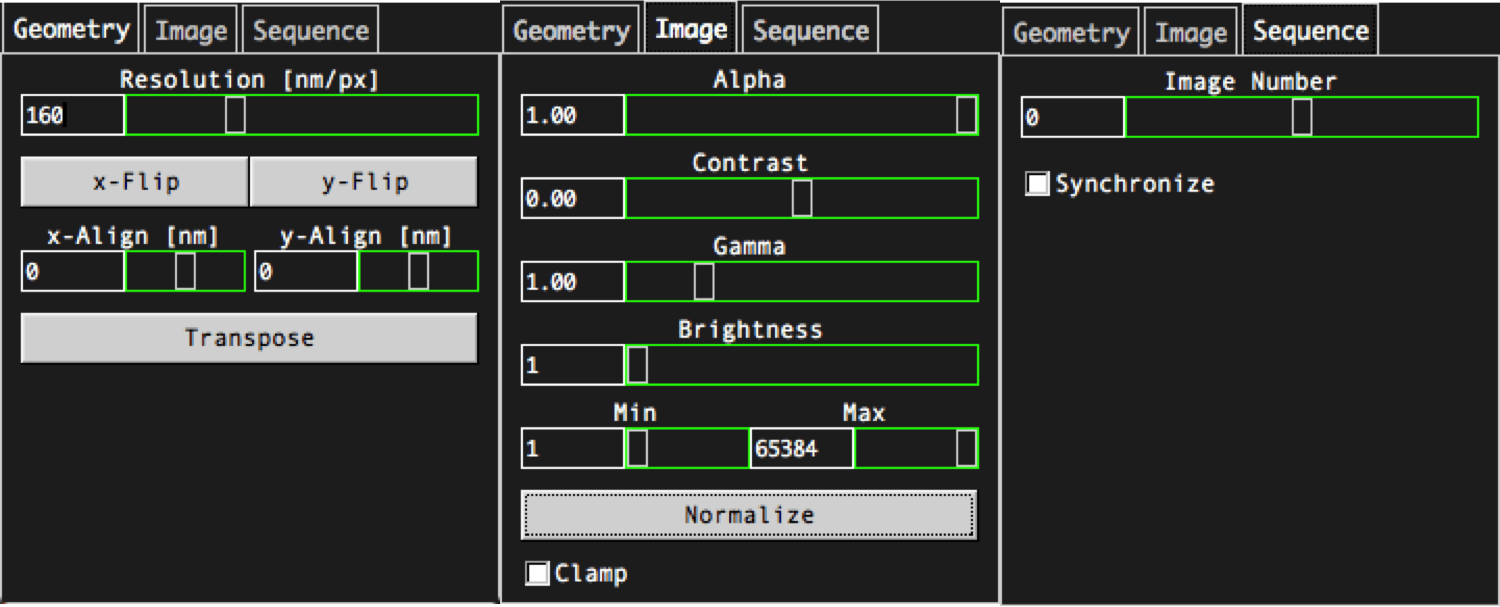Click the Image Number slider handle
The height and width of the screenshot is (607, 1500).
pos(1301,117)
